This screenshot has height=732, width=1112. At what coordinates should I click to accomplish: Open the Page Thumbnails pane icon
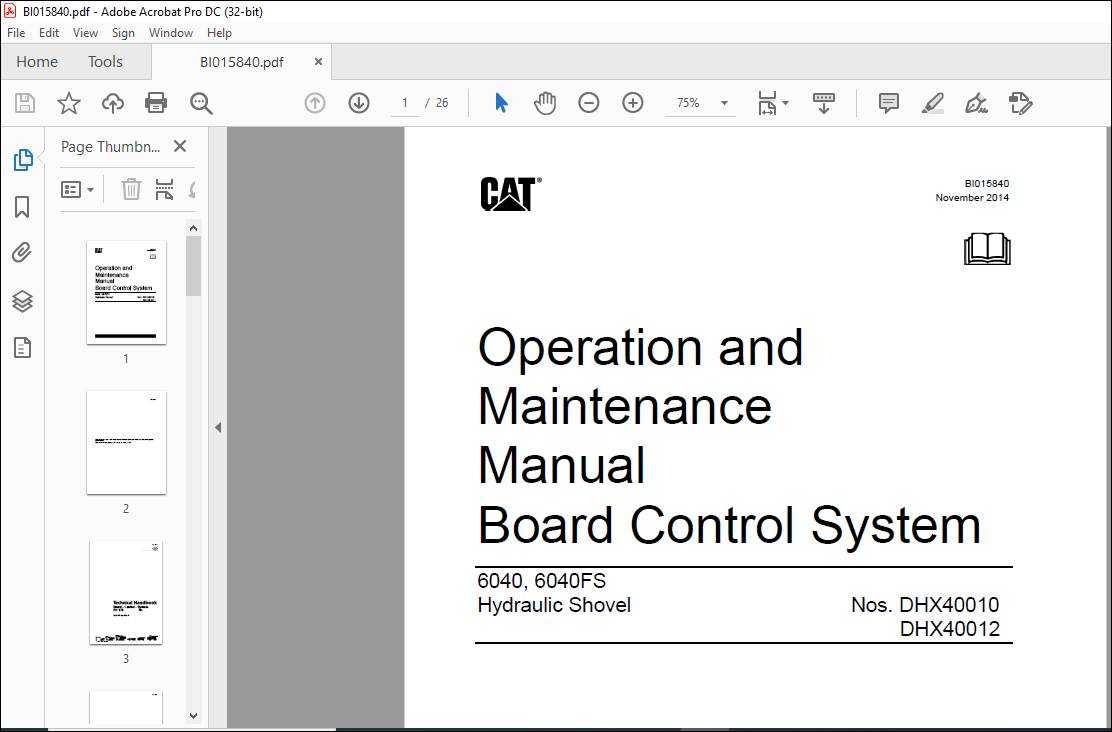pos(23,160)
